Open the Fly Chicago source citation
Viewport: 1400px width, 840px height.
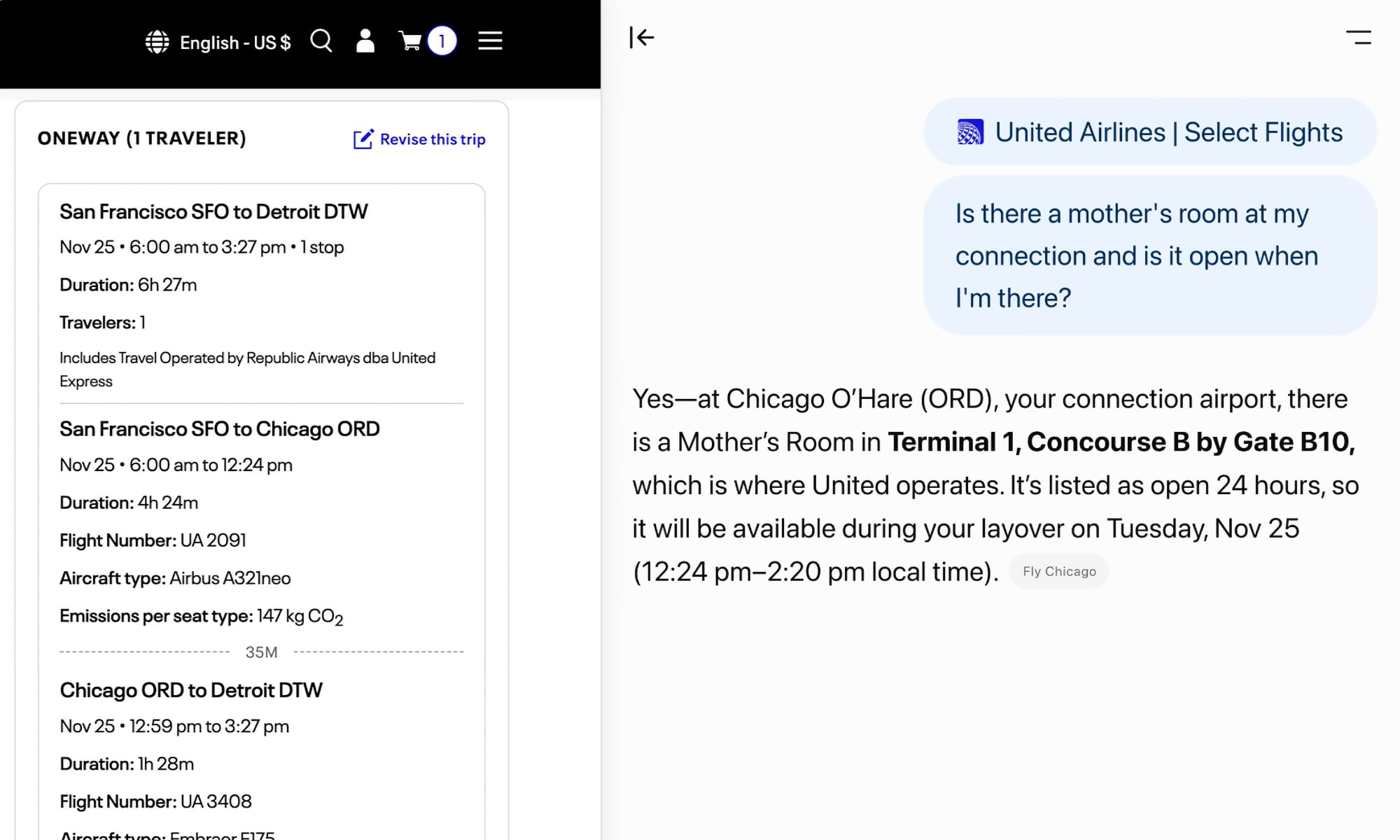coord(1058,571)
